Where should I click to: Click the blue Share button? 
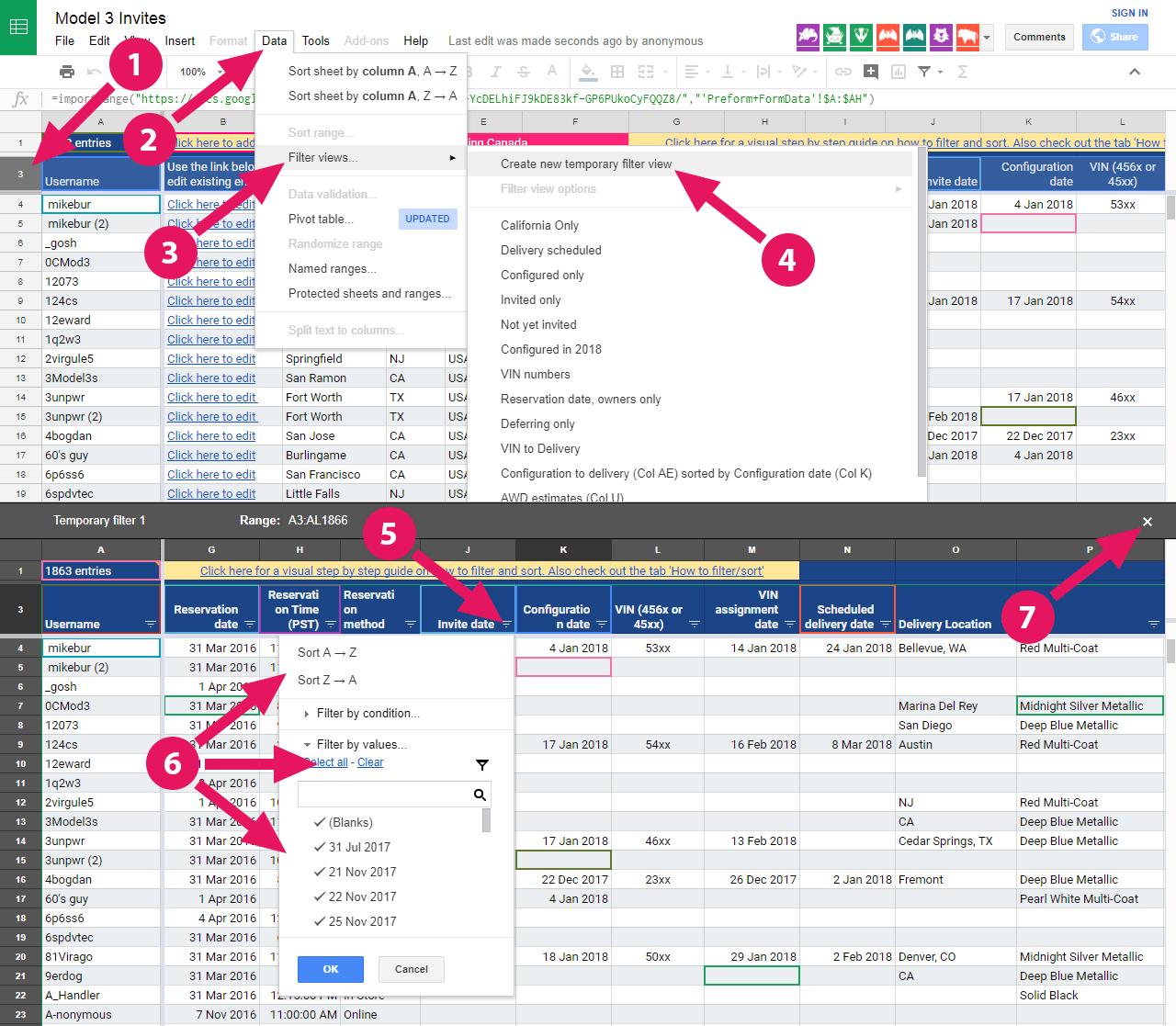(x=1115, y=37)
